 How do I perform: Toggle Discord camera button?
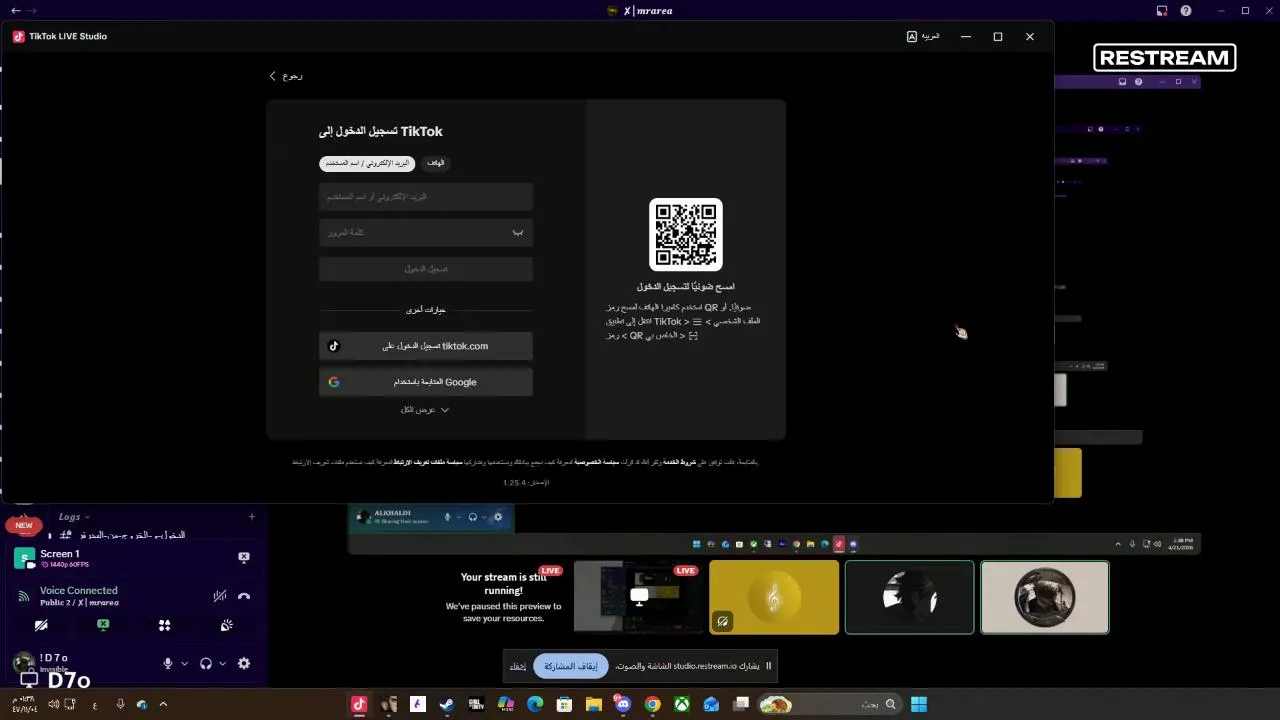click(x=41, y=625)
